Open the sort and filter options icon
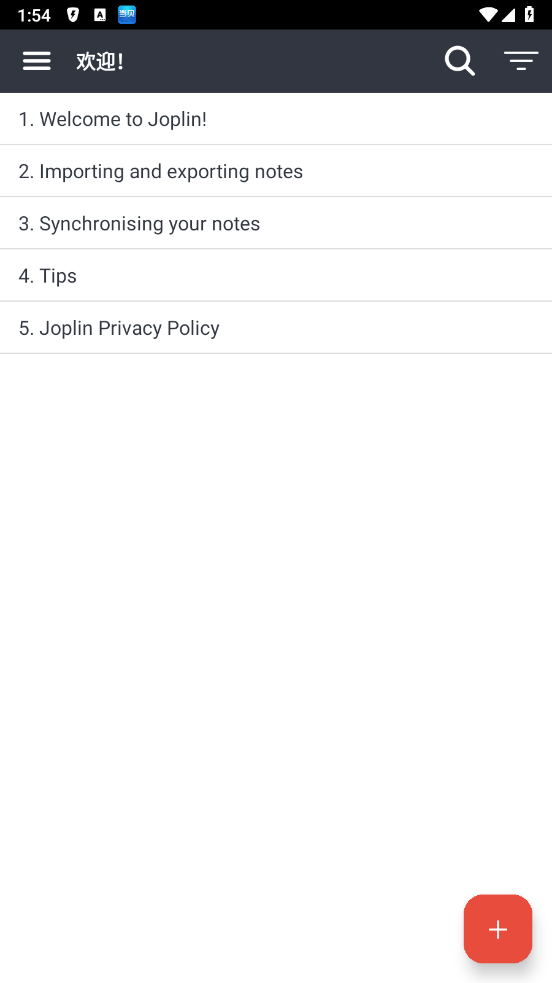 pyautogui.click(x=521, y=61)
